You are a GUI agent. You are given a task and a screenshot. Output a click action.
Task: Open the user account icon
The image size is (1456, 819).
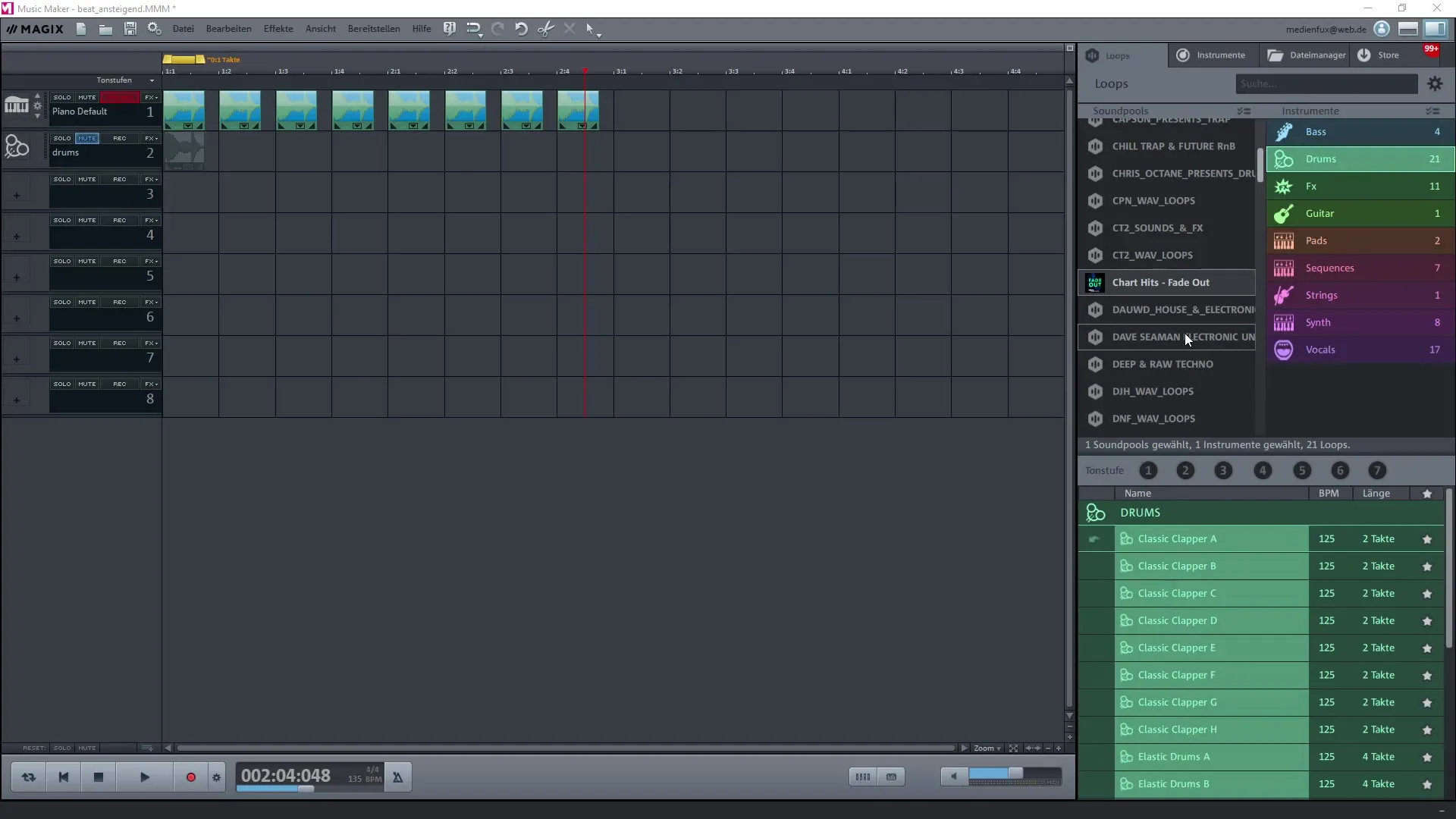(1382, 29)
